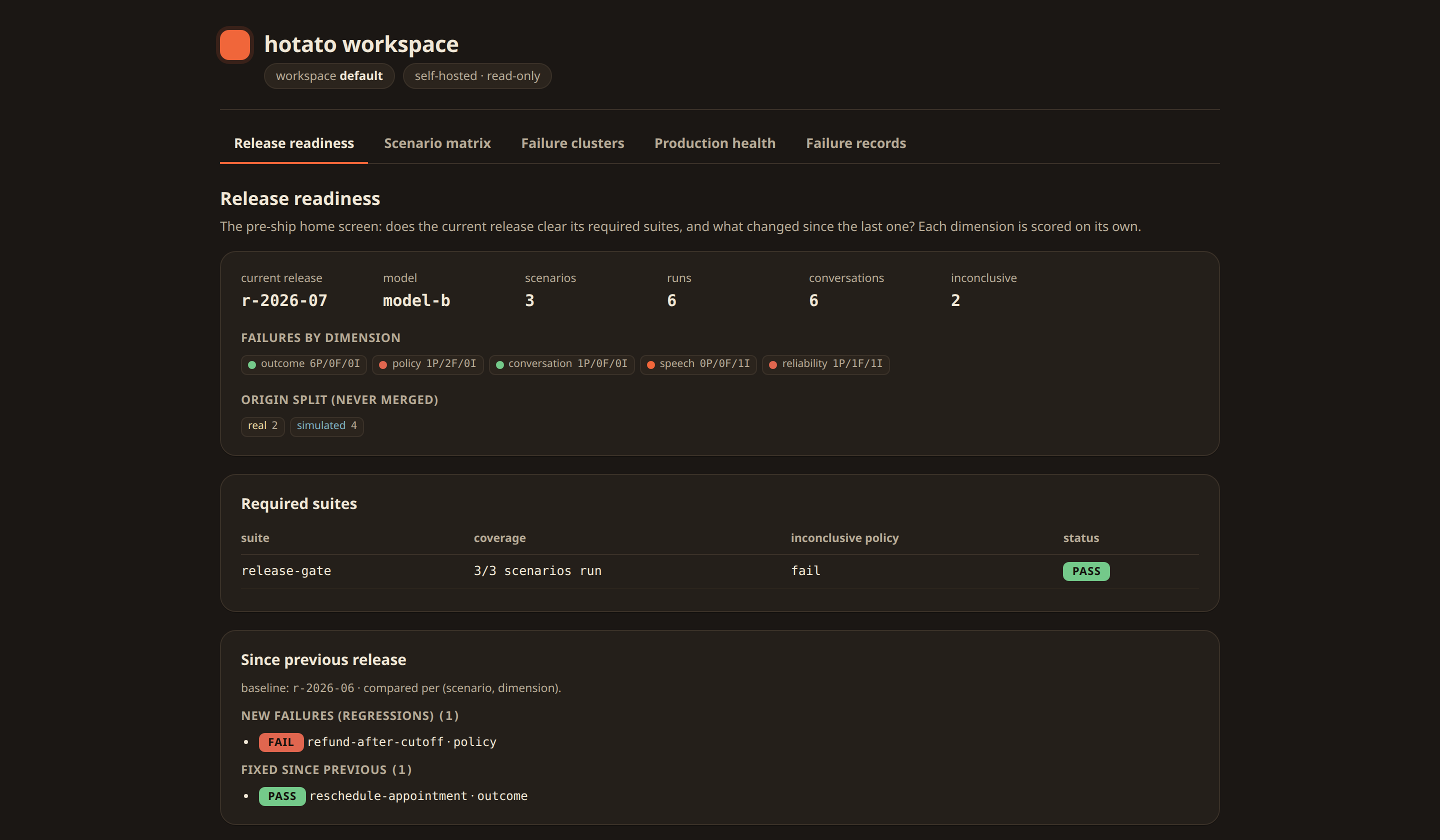This screenshot has width=1440, height=840.
Task: Select the reliability 1P/1F/1I chip
Action: 825,364
